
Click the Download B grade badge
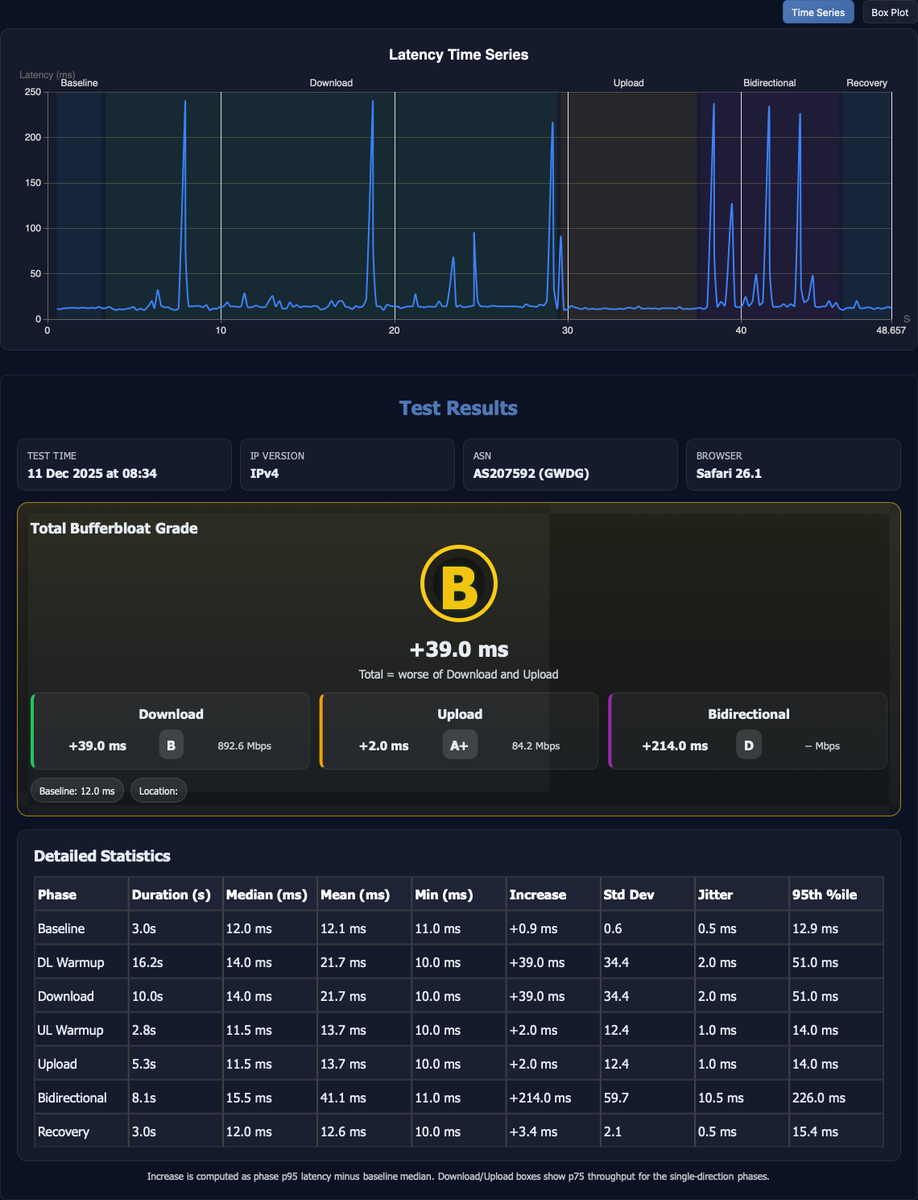click(171, 745)
